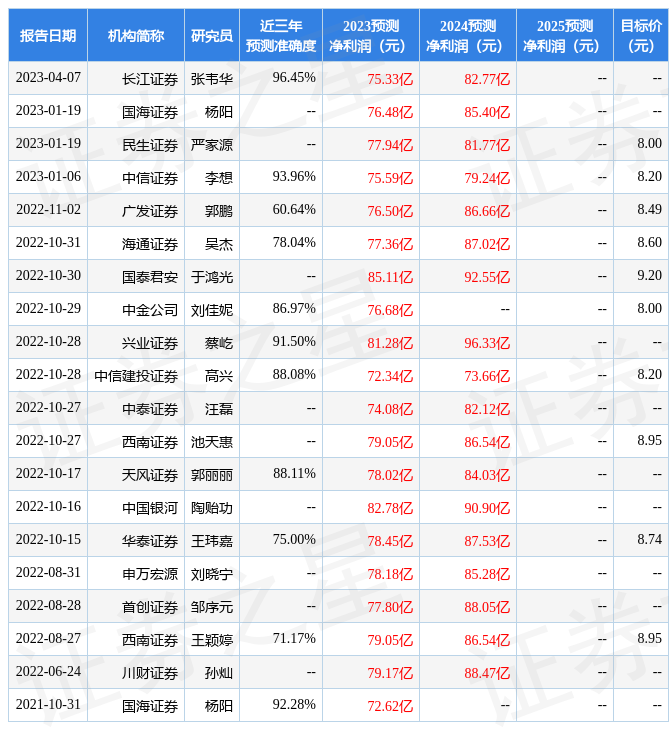Click 79.24亿 profit forecast
Screen dimensions: 669x730
(487, 178)
